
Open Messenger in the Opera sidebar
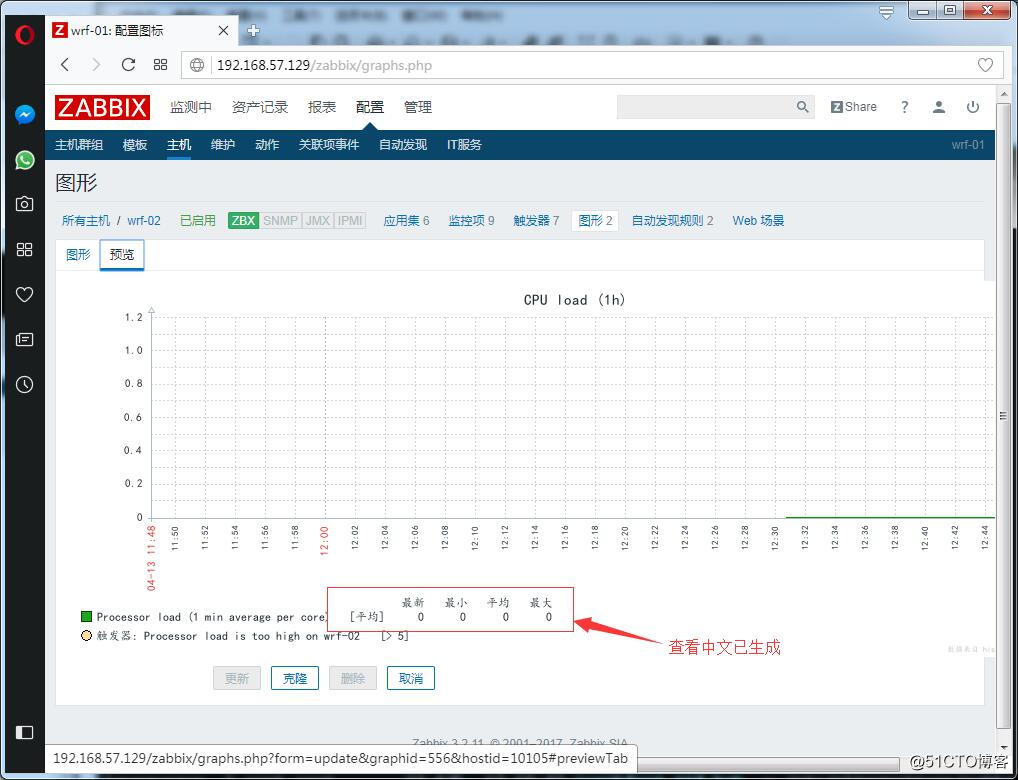[25, 115]
